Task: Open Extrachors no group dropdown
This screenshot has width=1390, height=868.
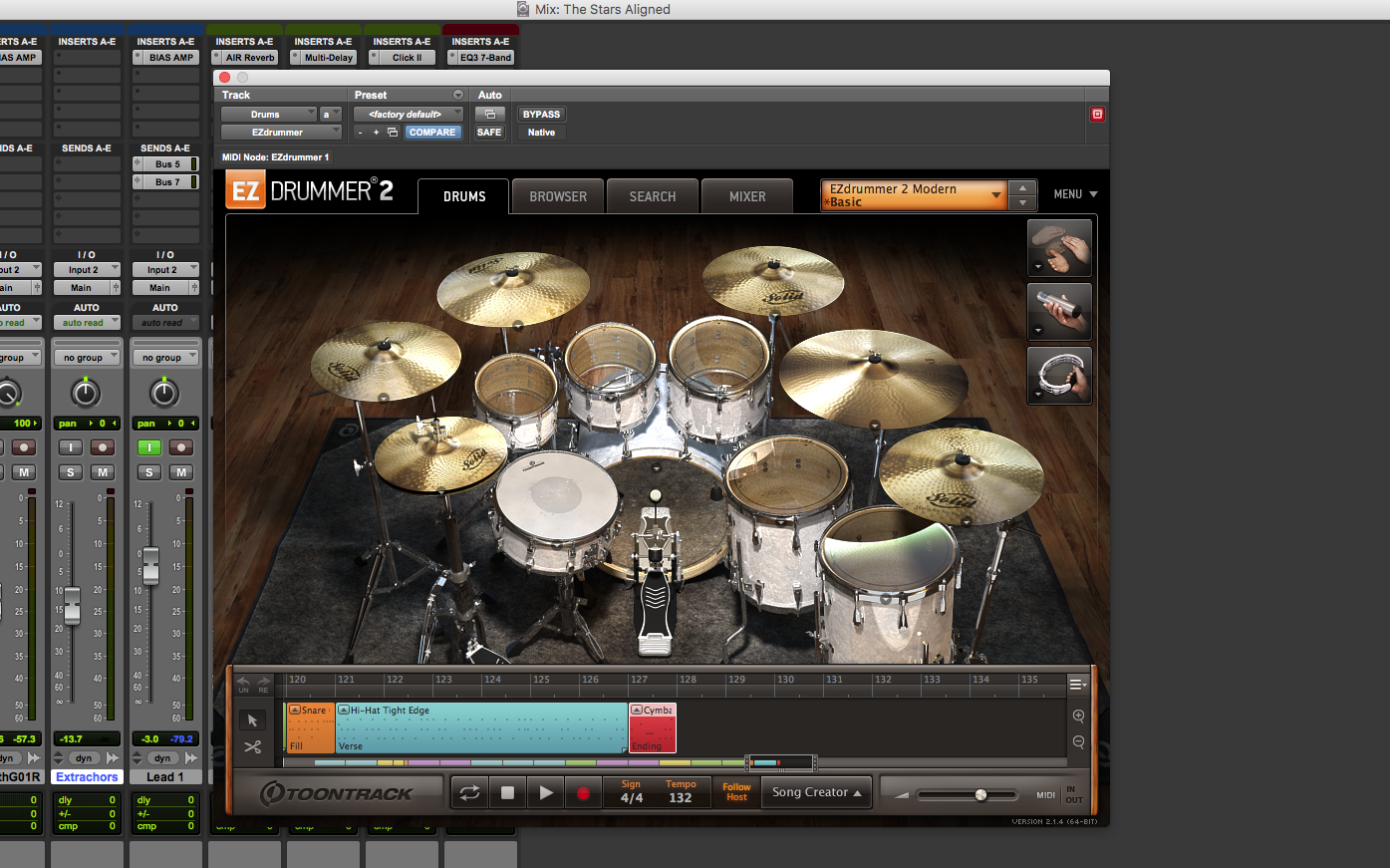Action: (86, 358)
